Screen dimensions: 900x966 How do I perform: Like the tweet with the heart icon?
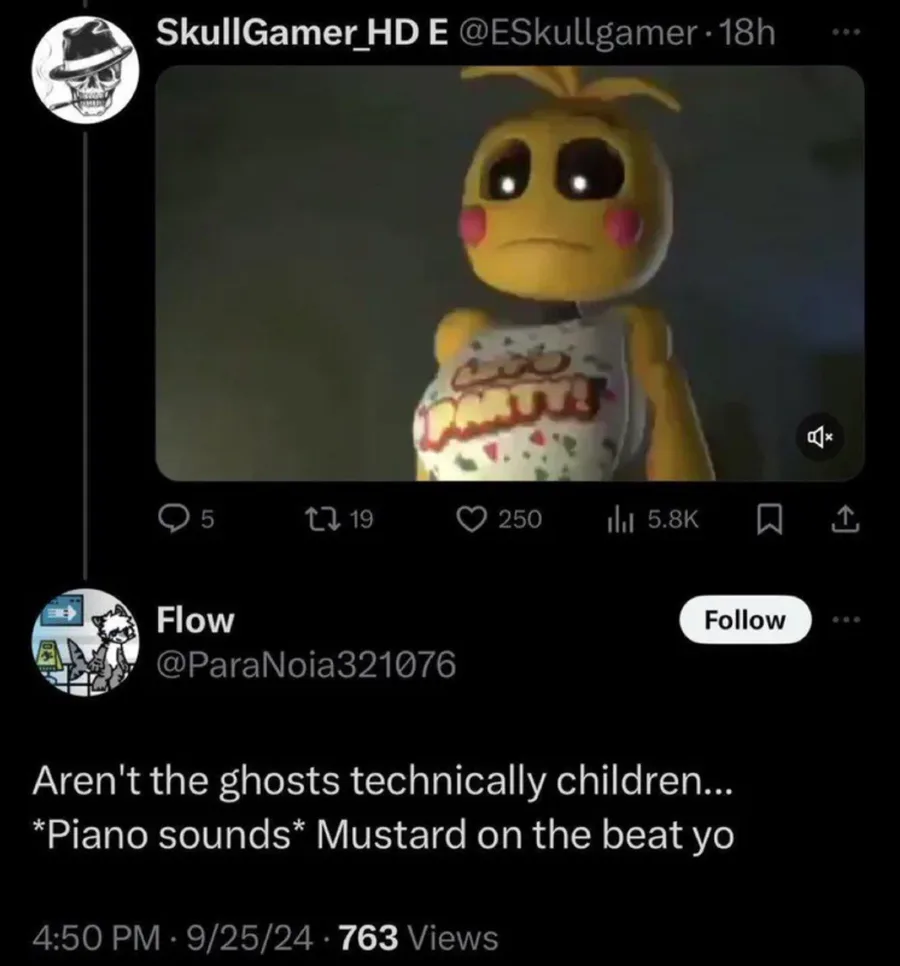470,518
